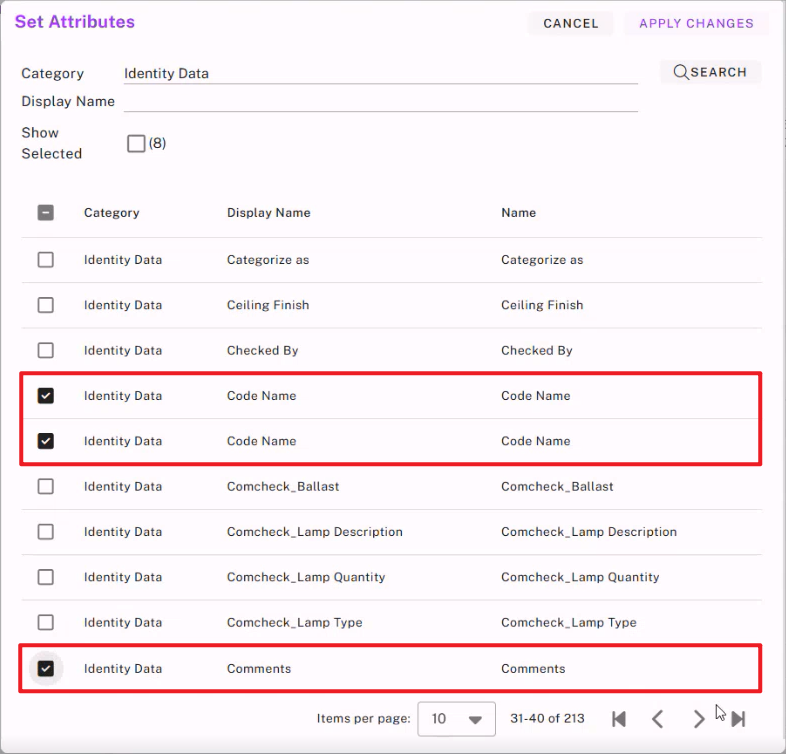
Task: Click the Search button with magnifier icon
Action: click(x=710, y=72)
